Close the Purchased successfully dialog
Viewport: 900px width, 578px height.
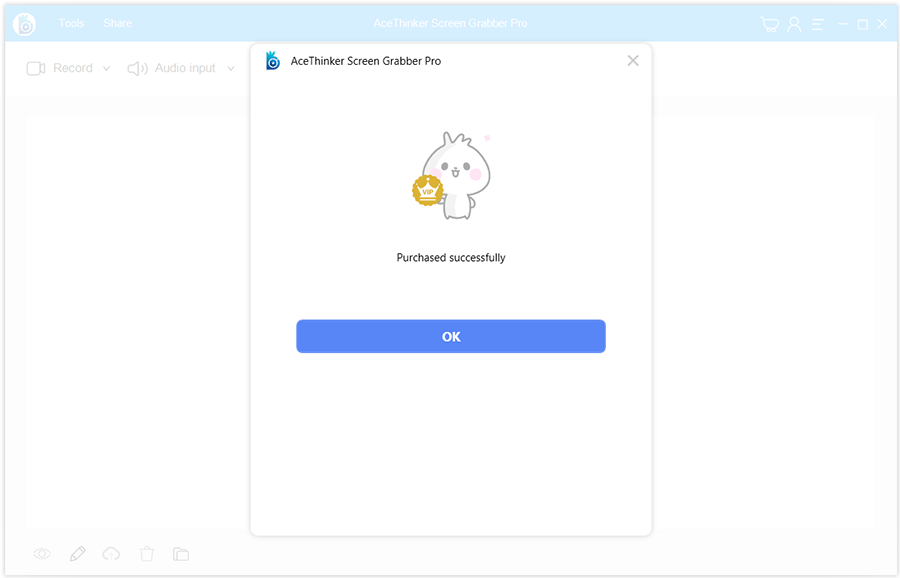click(x=633, y=60)
